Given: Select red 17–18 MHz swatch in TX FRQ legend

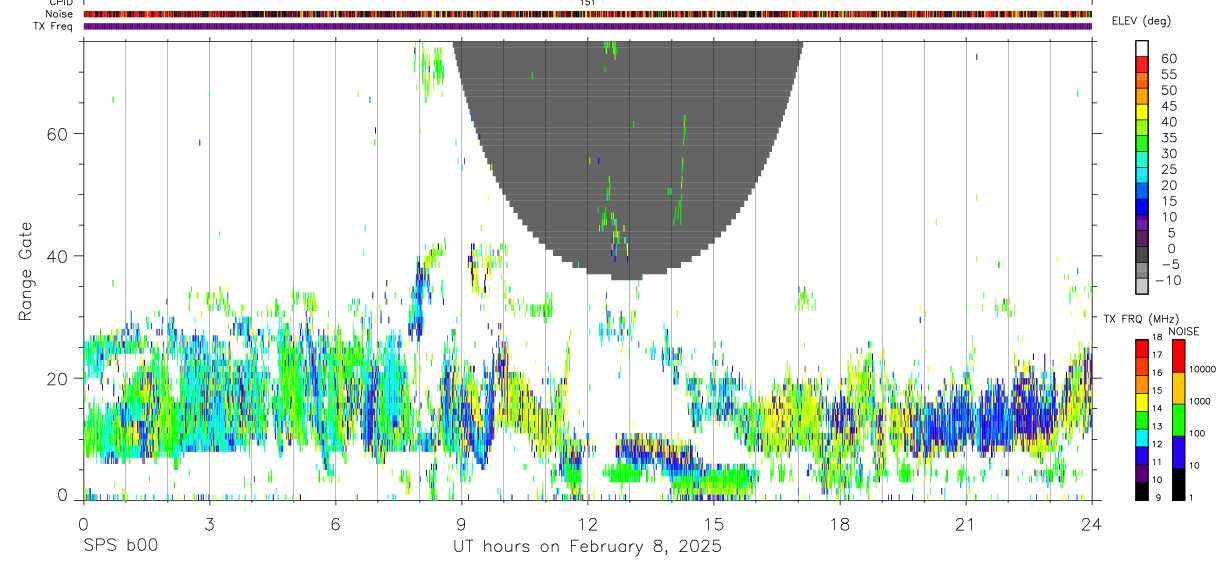Looking at the screenshot, I should coord(1142,348).
